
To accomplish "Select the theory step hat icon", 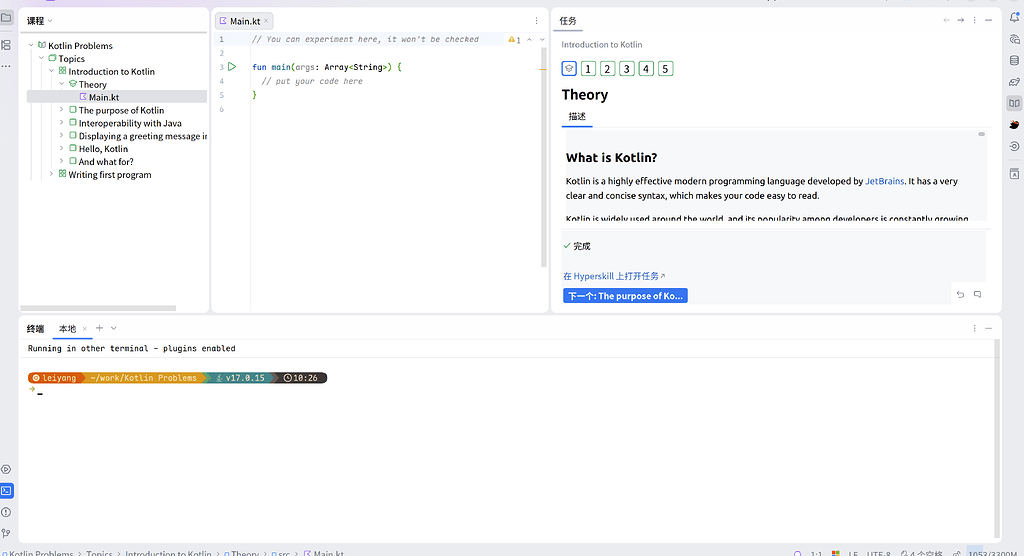I will point(569,69).
